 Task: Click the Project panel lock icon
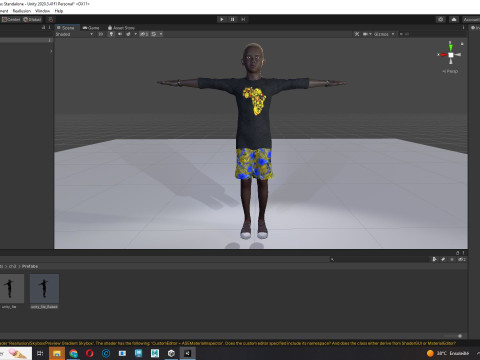tap(457, 253)
